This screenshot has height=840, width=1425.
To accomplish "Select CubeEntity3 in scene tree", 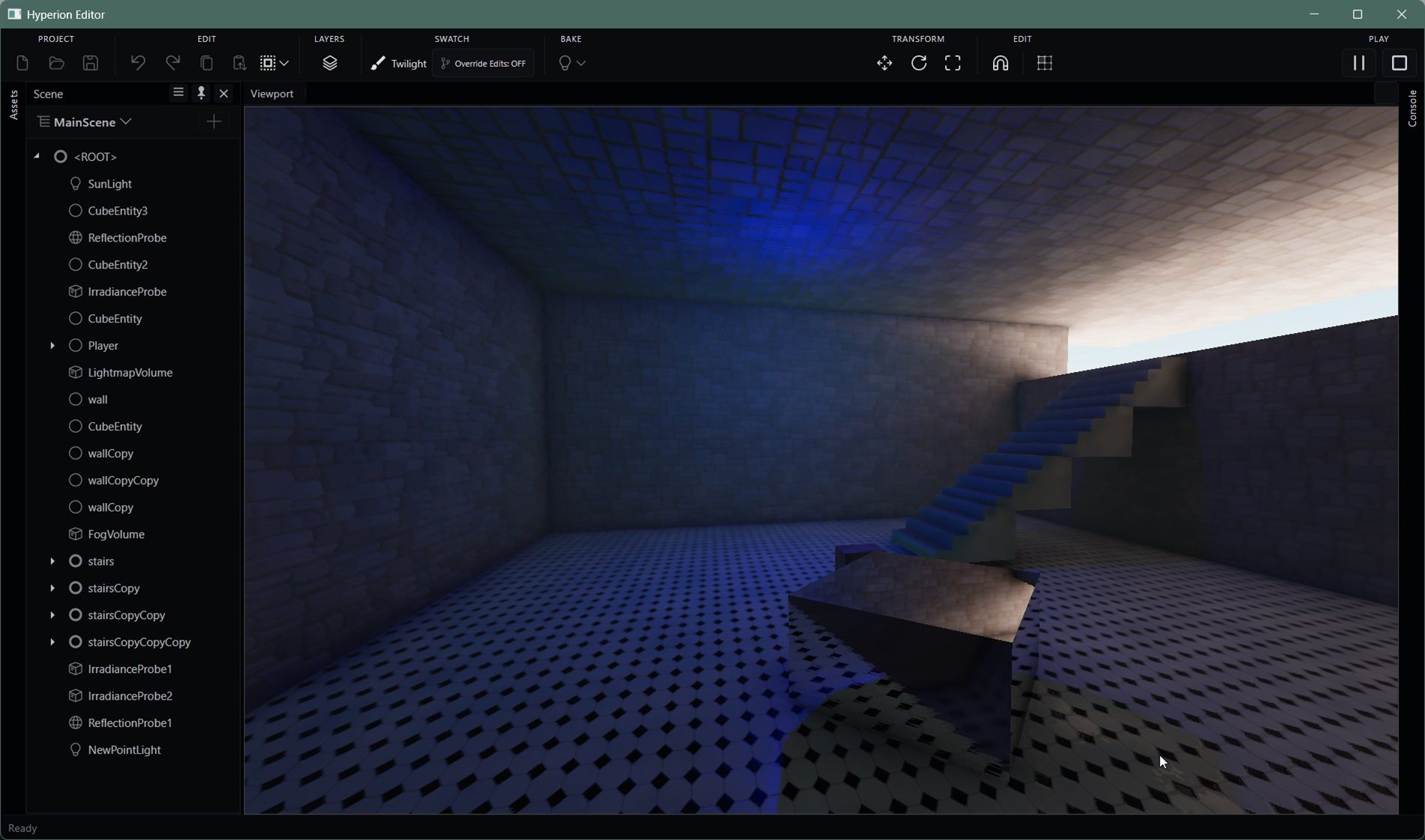I will pyautogui.click(x=118, y=211).
